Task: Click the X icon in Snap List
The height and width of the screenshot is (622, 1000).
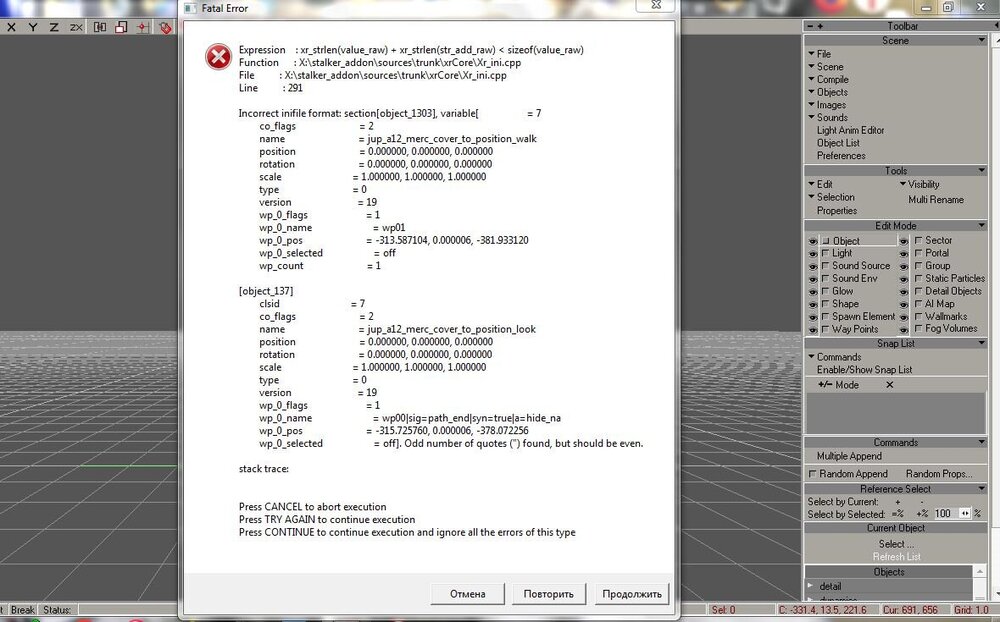Action: tap(889, 385)
